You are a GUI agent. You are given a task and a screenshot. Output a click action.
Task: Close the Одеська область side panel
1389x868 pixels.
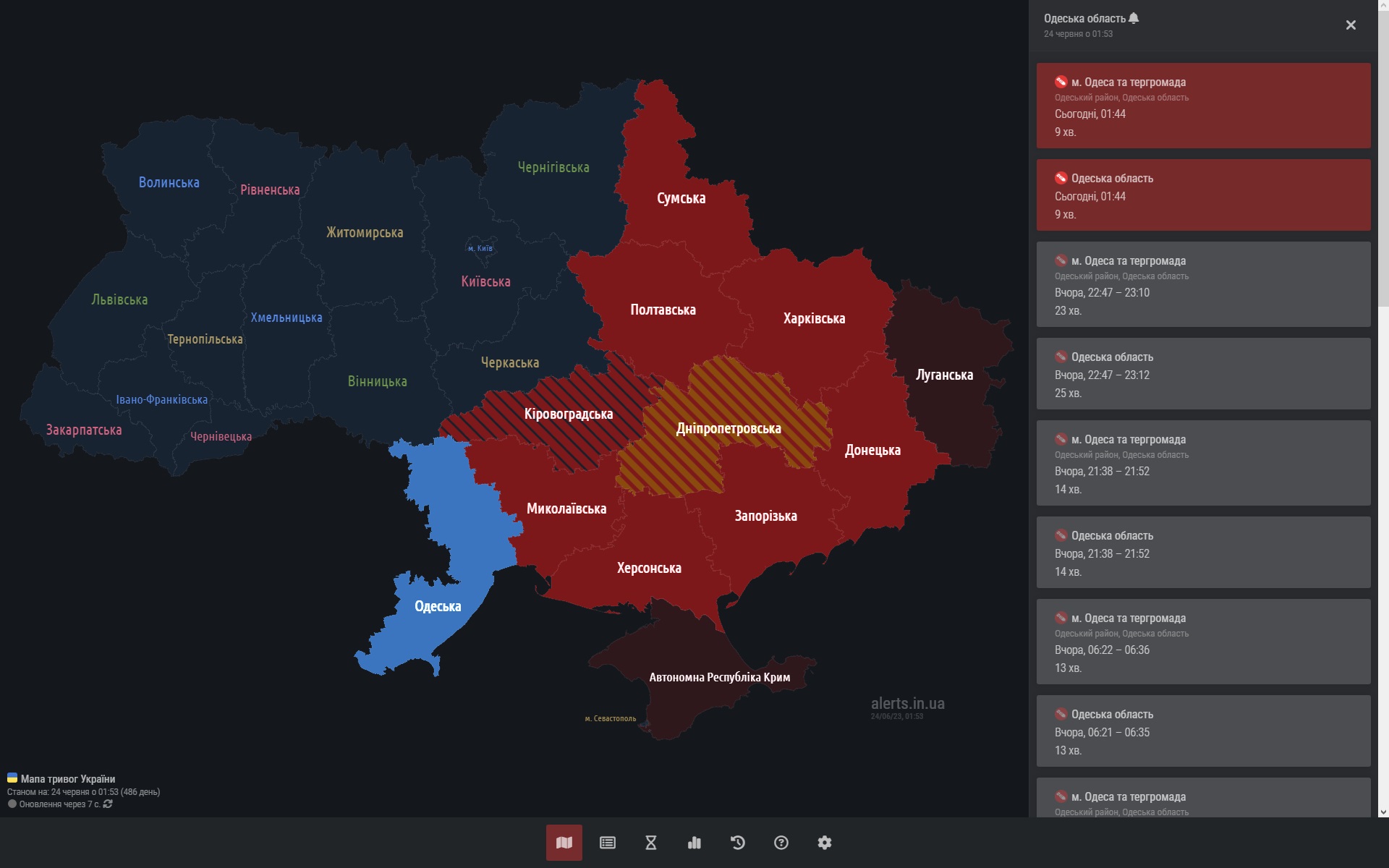[x=1351, y=25]
